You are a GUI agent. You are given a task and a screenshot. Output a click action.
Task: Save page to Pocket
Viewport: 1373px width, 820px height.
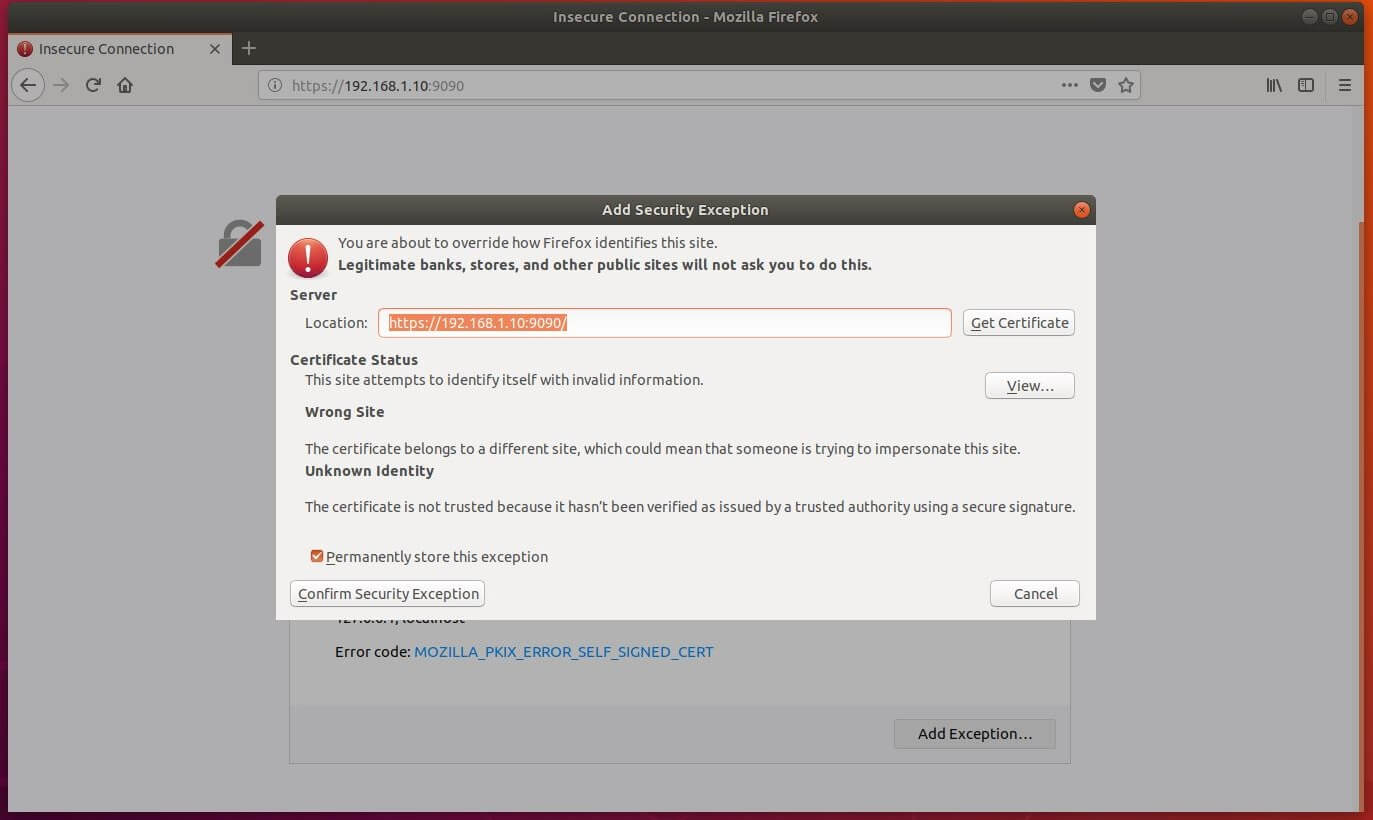point(1097,85)
